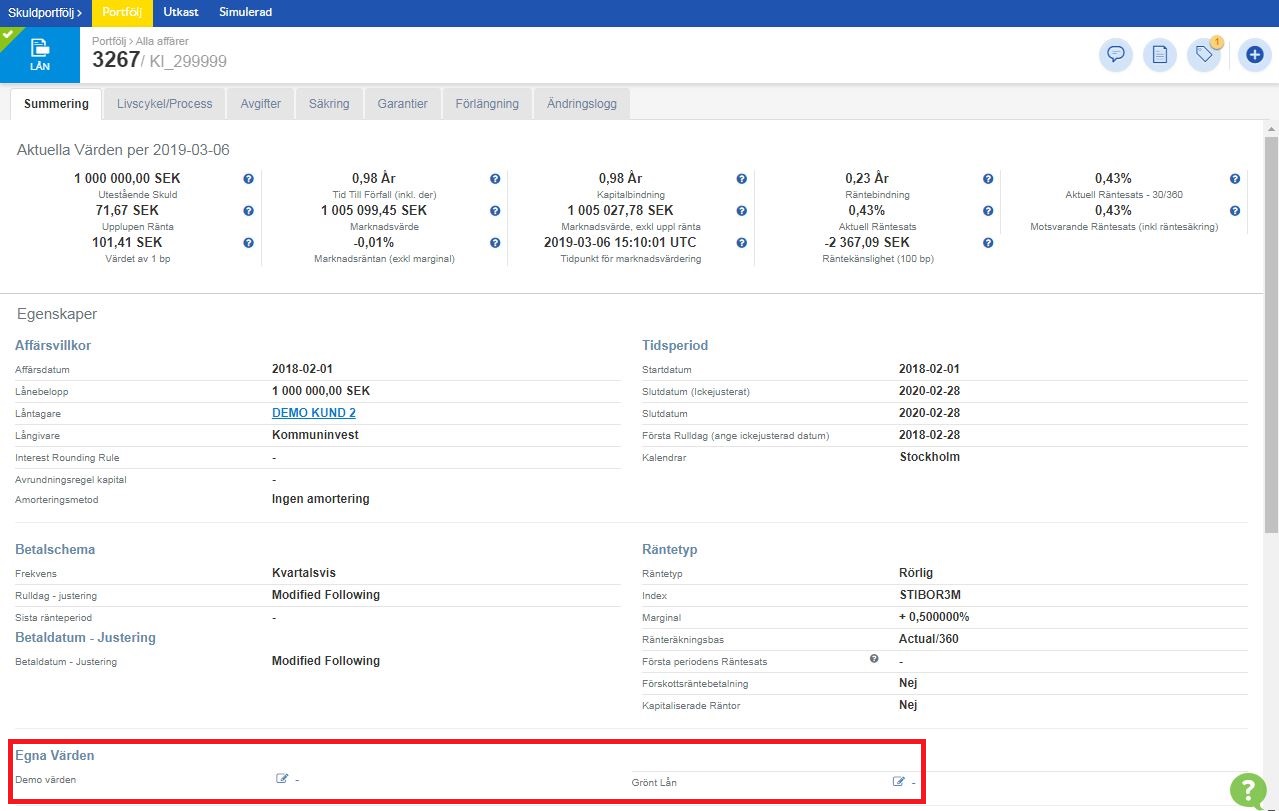This screenshot has height=811, width=1279.
Task: Expand the Skuldportfölj breadcrumb menu
Action: point(45,12)
